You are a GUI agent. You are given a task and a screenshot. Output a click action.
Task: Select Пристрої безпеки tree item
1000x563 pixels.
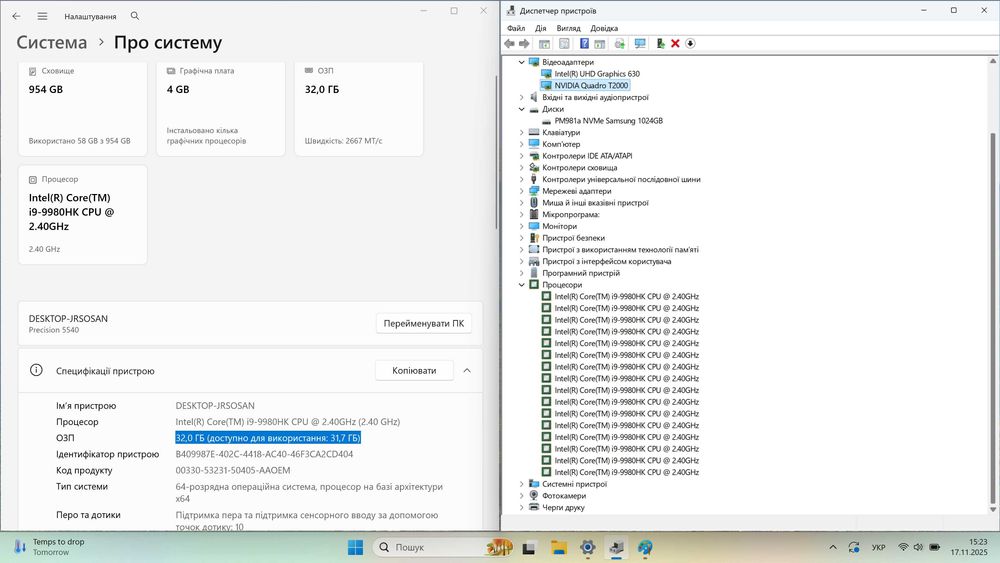tap(573, 238)
